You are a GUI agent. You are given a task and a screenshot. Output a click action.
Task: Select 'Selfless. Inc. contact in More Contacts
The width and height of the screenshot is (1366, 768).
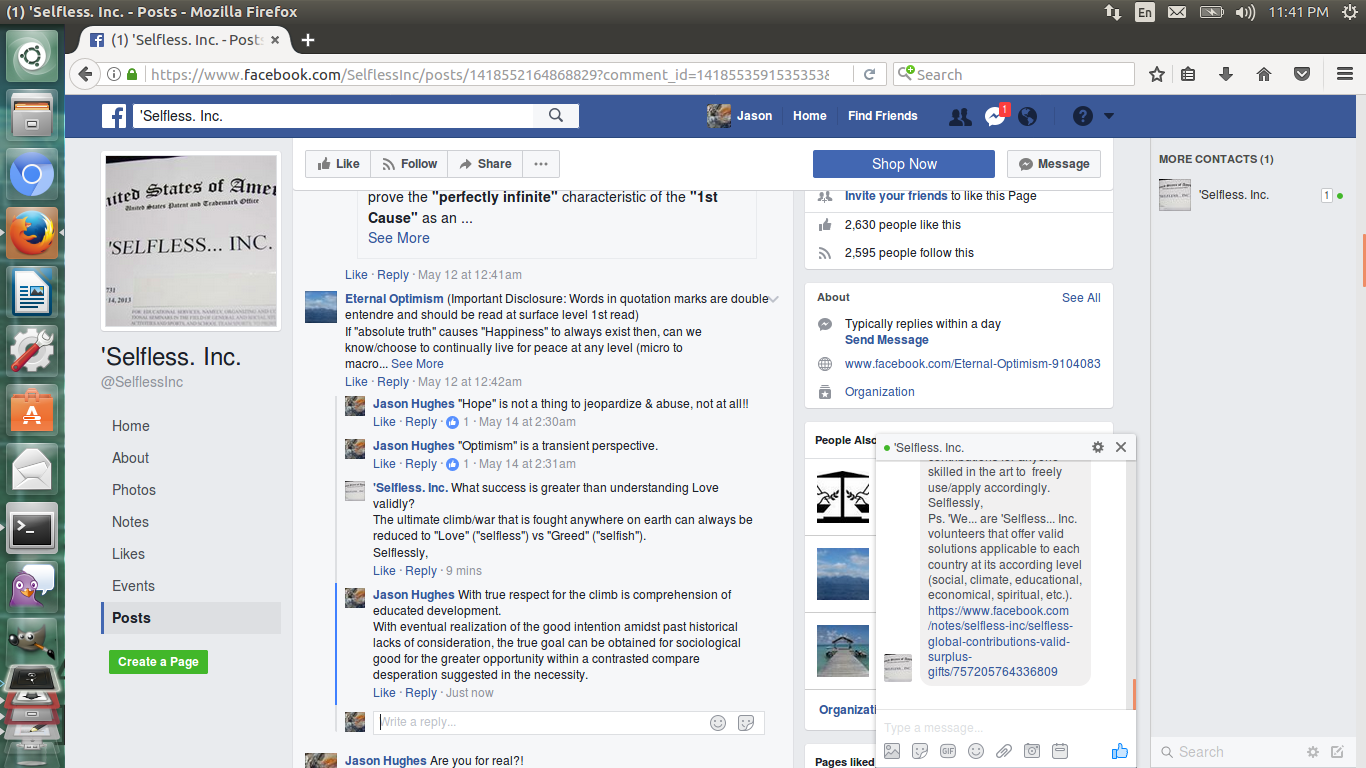pos(1252,195)
